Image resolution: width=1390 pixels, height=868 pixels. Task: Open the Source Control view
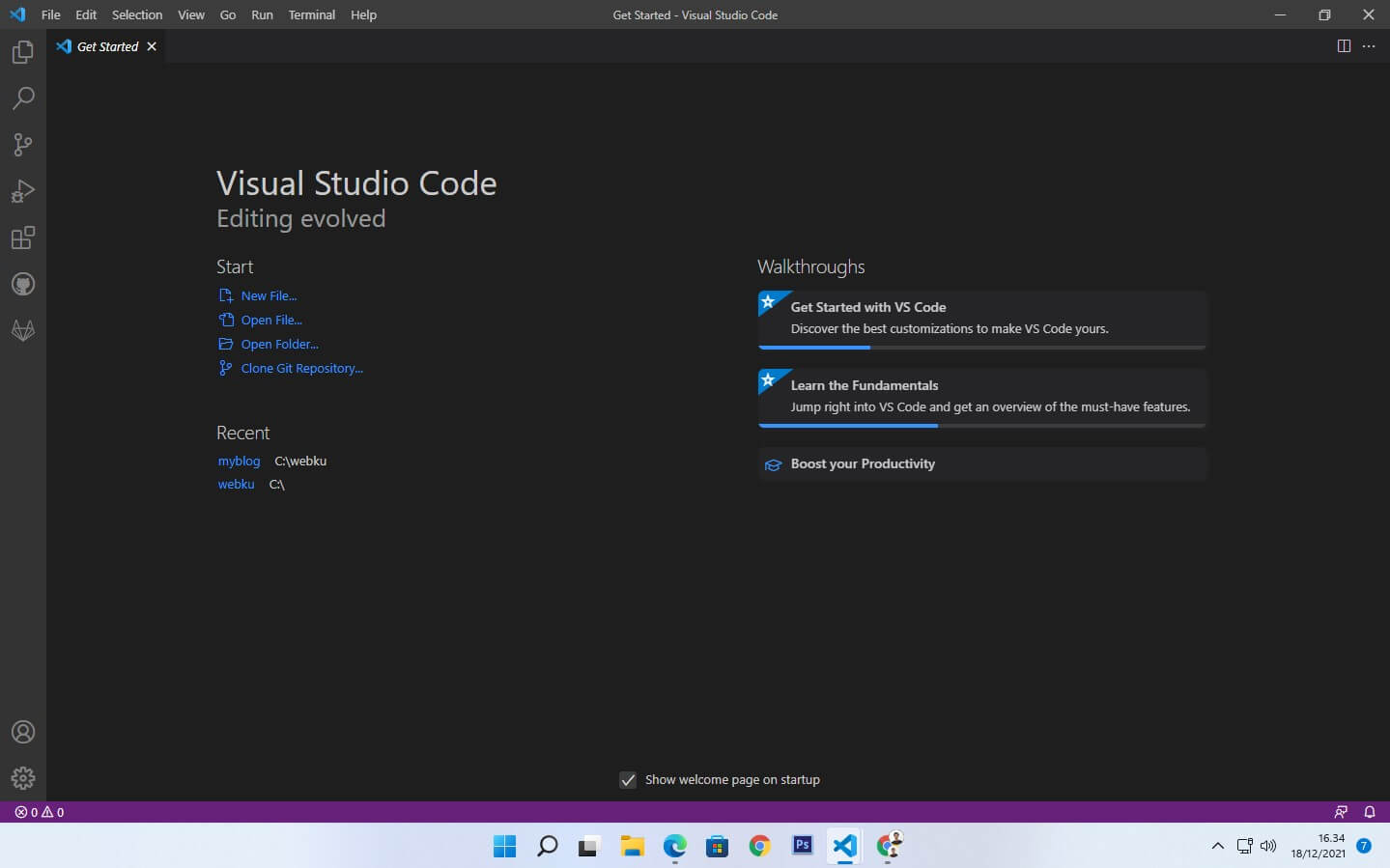22,145
